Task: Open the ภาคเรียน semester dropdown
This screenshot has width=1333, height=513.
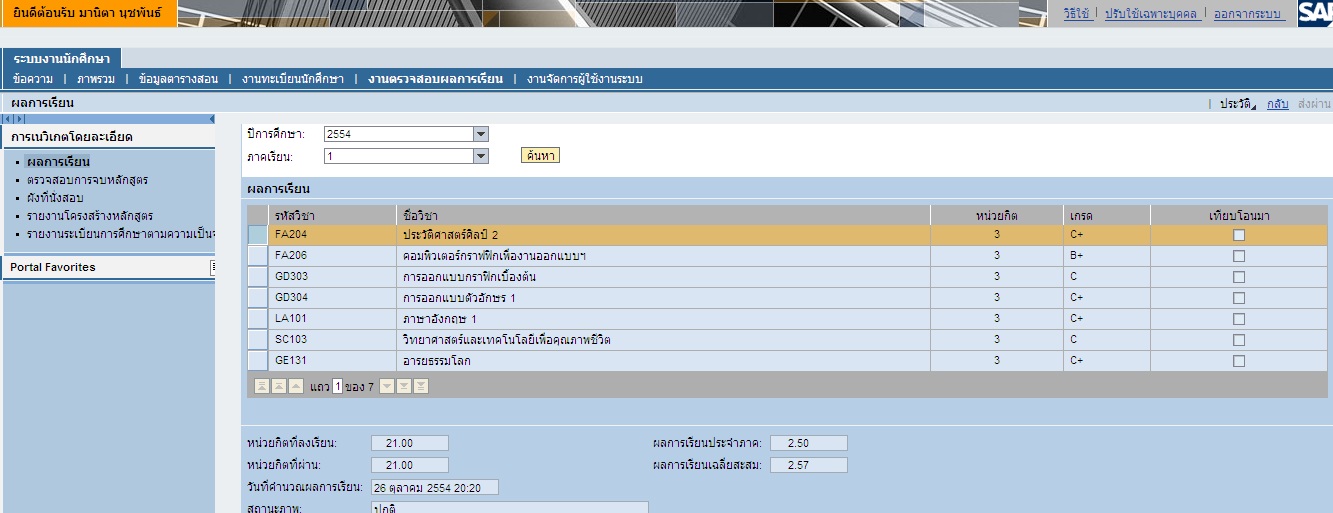Action: pyautogui.click(x=481, y=156)
